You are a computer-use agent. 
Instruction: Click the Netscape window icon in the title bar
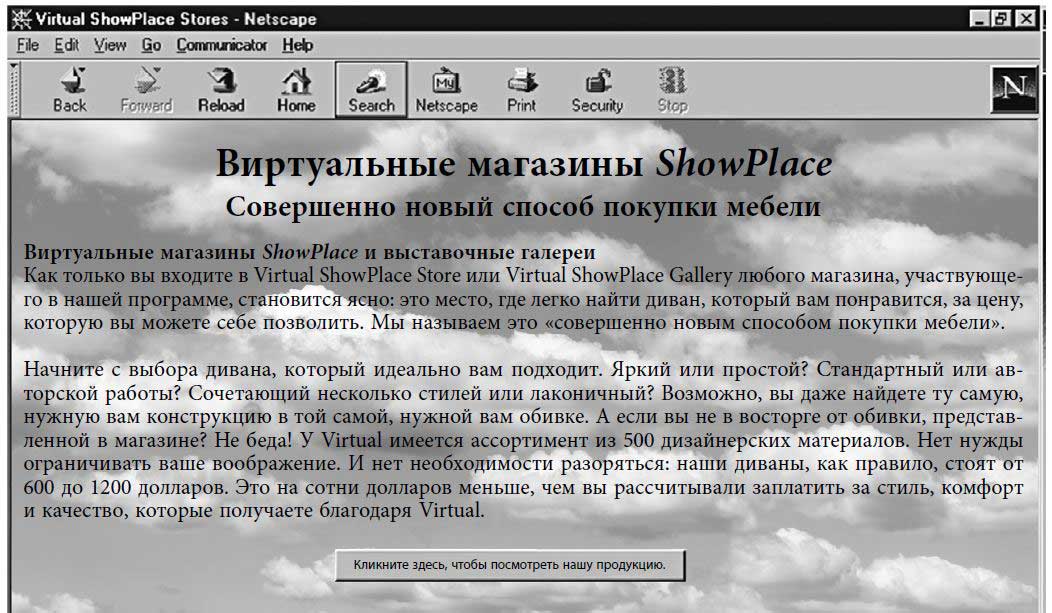[x=20, y=18]
